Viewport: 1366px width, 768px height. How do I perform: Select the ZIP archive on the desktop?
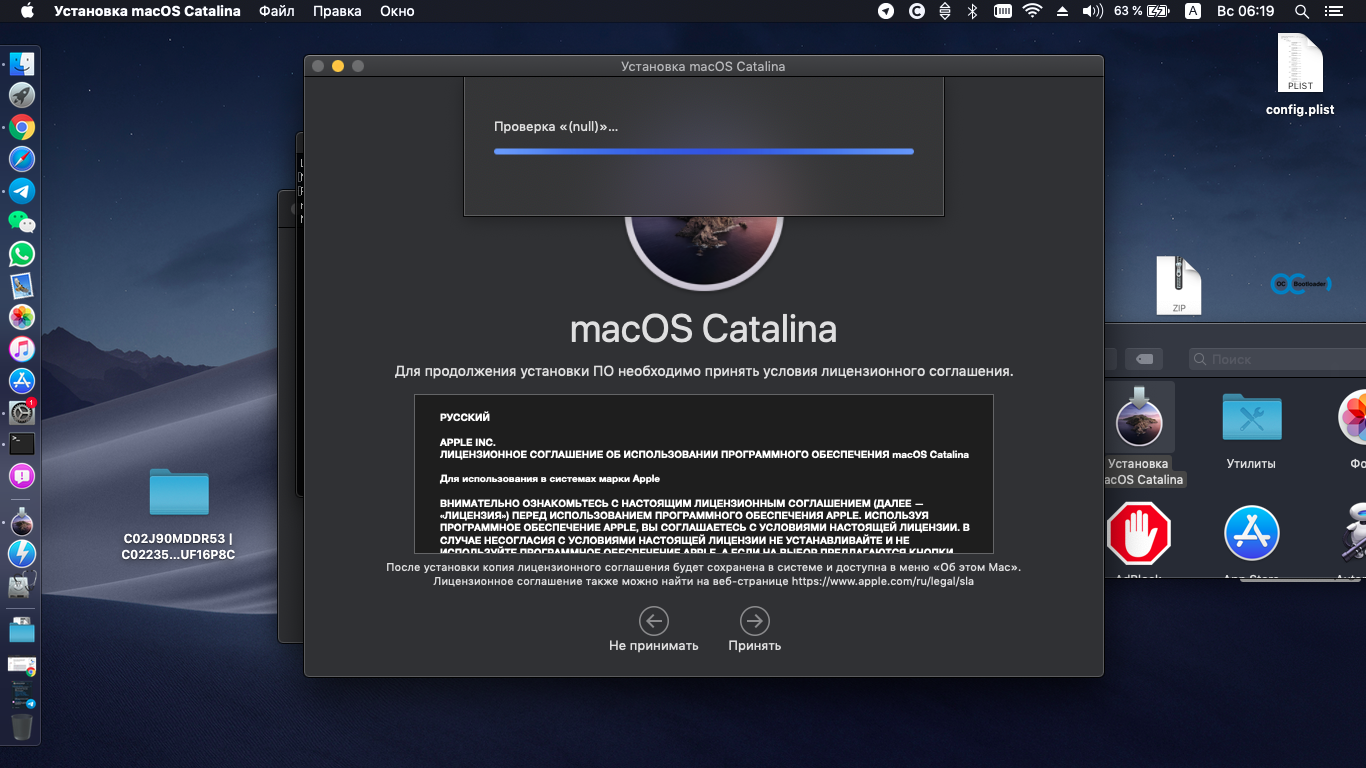[x=1179, y=285]
